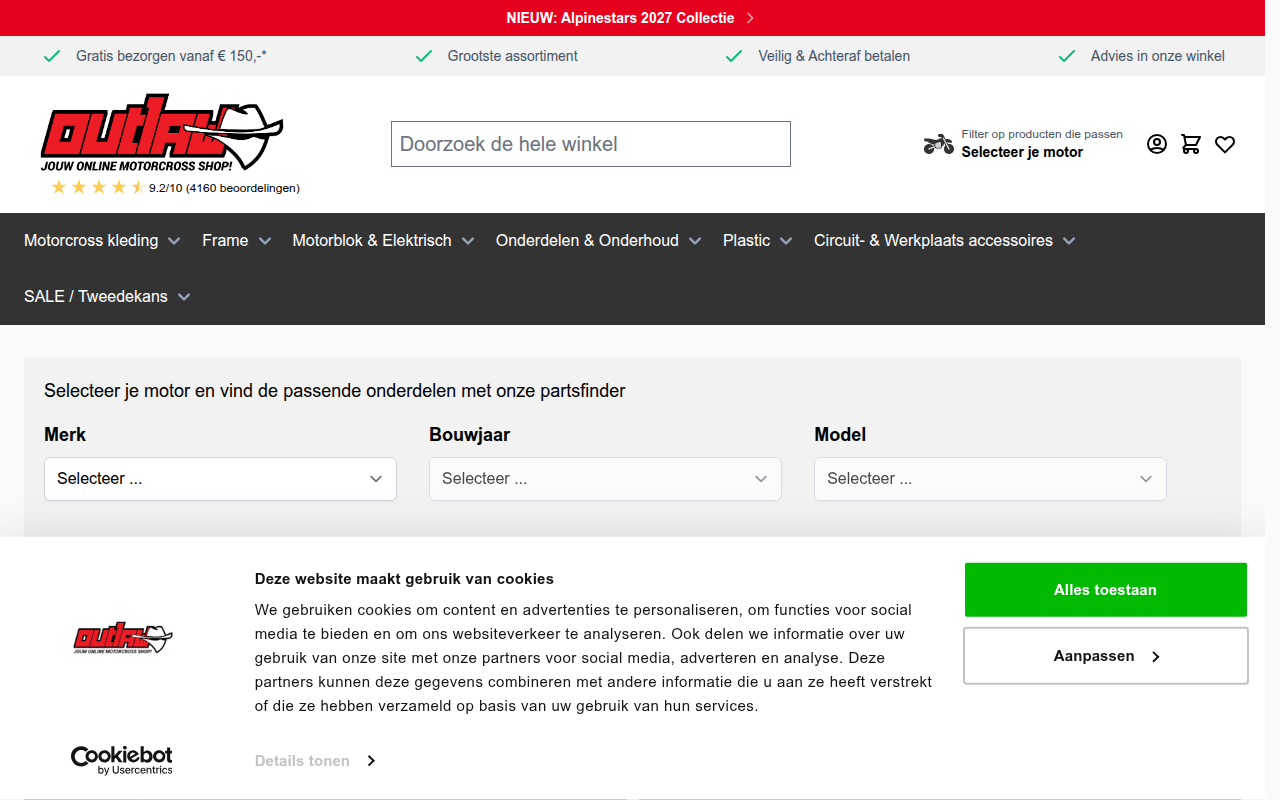Click Selecteer je motor link
Viewport: 1280px width, 800px height.
pyautogui.click(x=1022, y=152)
